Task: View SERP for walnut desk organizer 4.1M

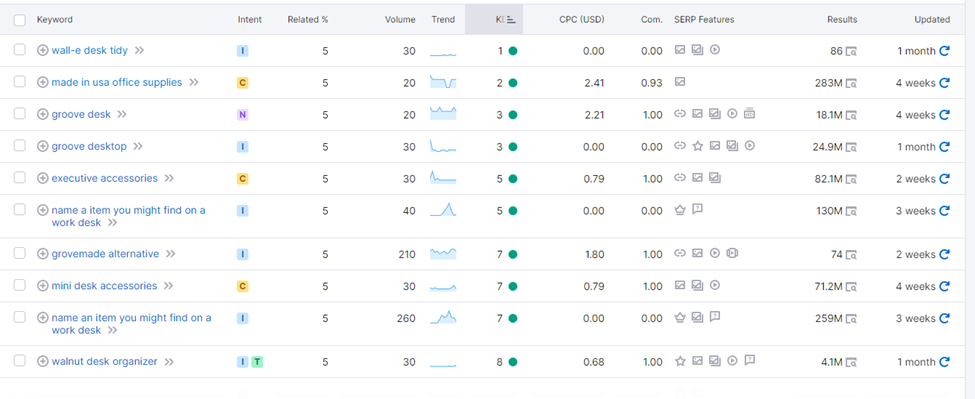Action: pyautogui.click(x=851, y=362)
